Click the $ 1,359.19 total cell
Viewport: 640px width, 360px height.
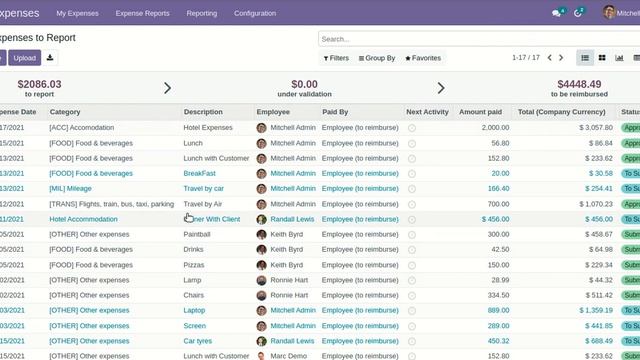click(x=596, y=310)
